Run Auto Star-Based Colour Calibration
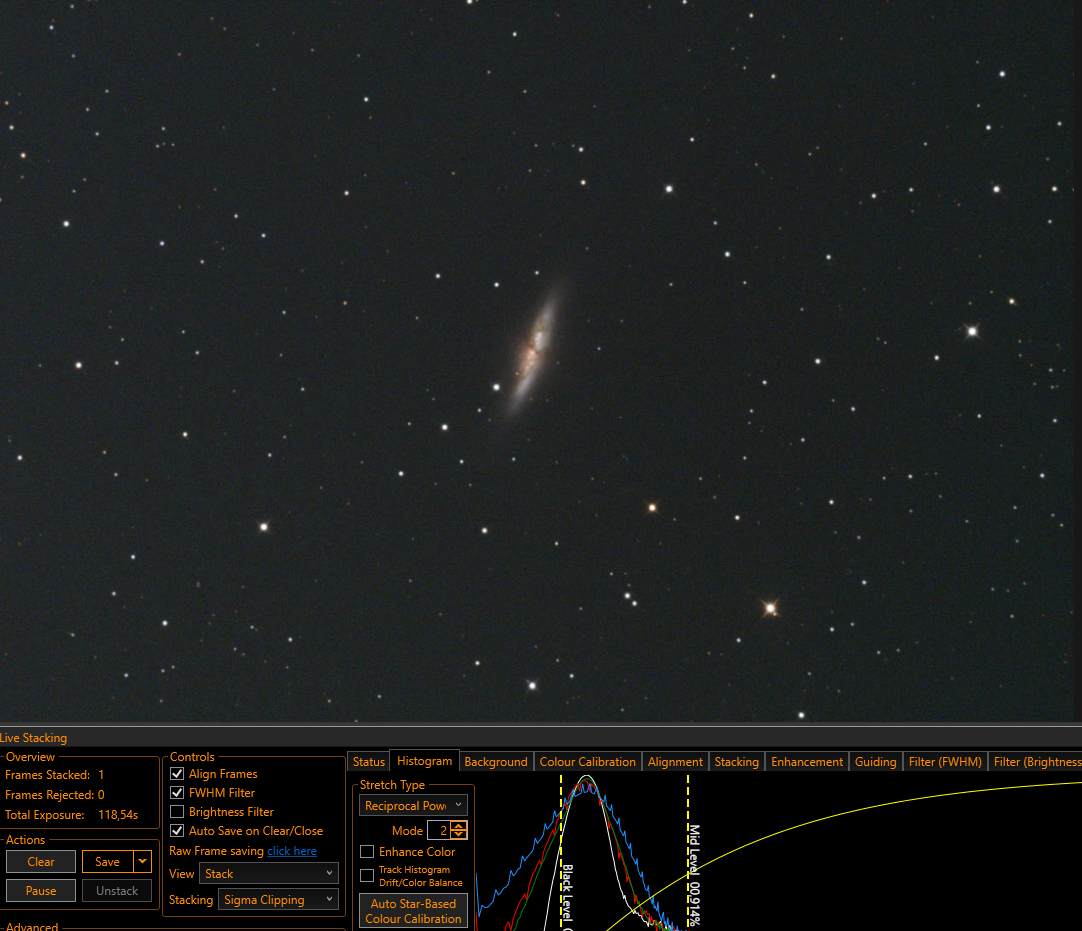 (413, 911)
